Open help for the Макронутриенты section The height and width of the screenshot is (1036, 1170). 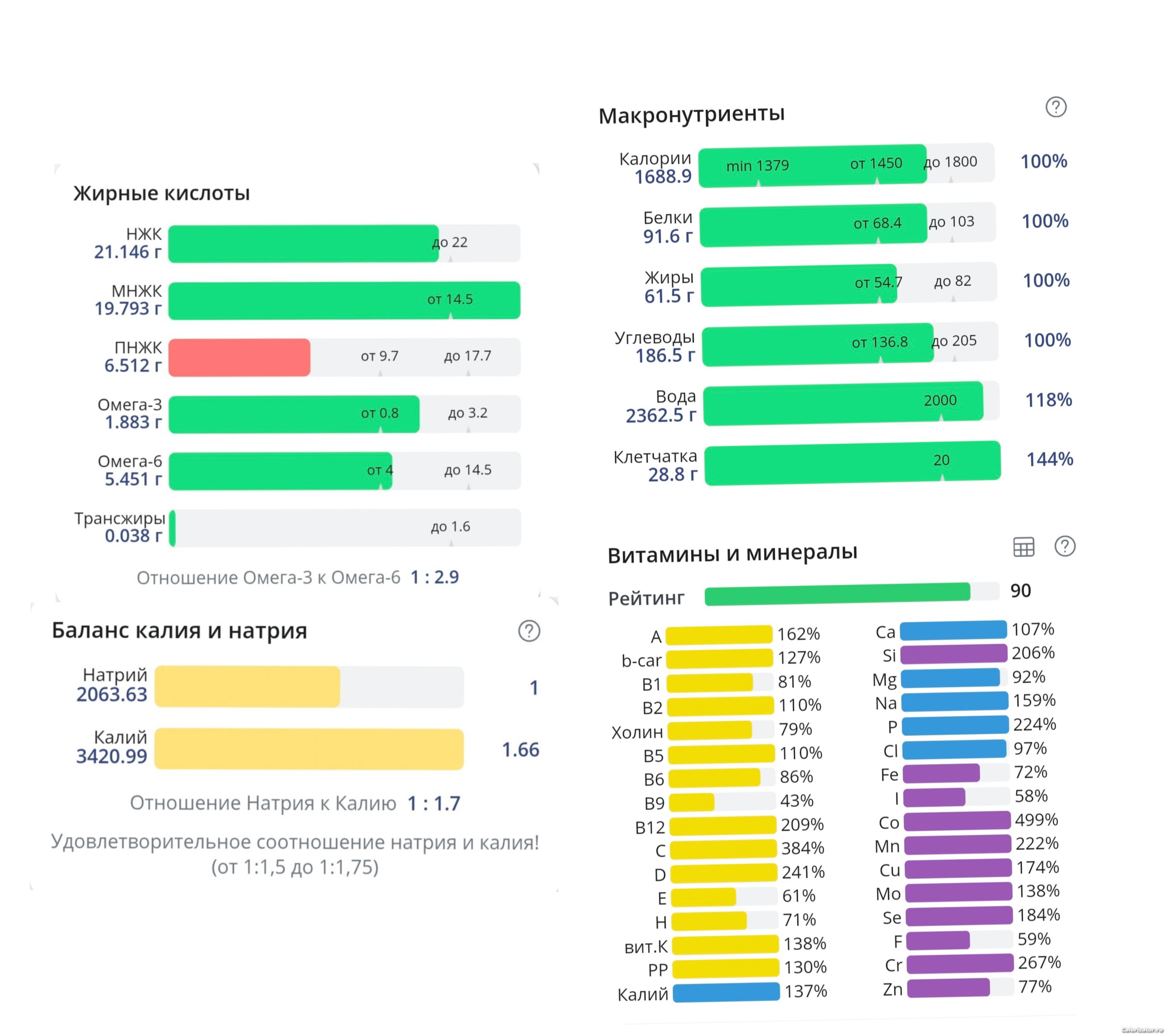pos(1056,107)
